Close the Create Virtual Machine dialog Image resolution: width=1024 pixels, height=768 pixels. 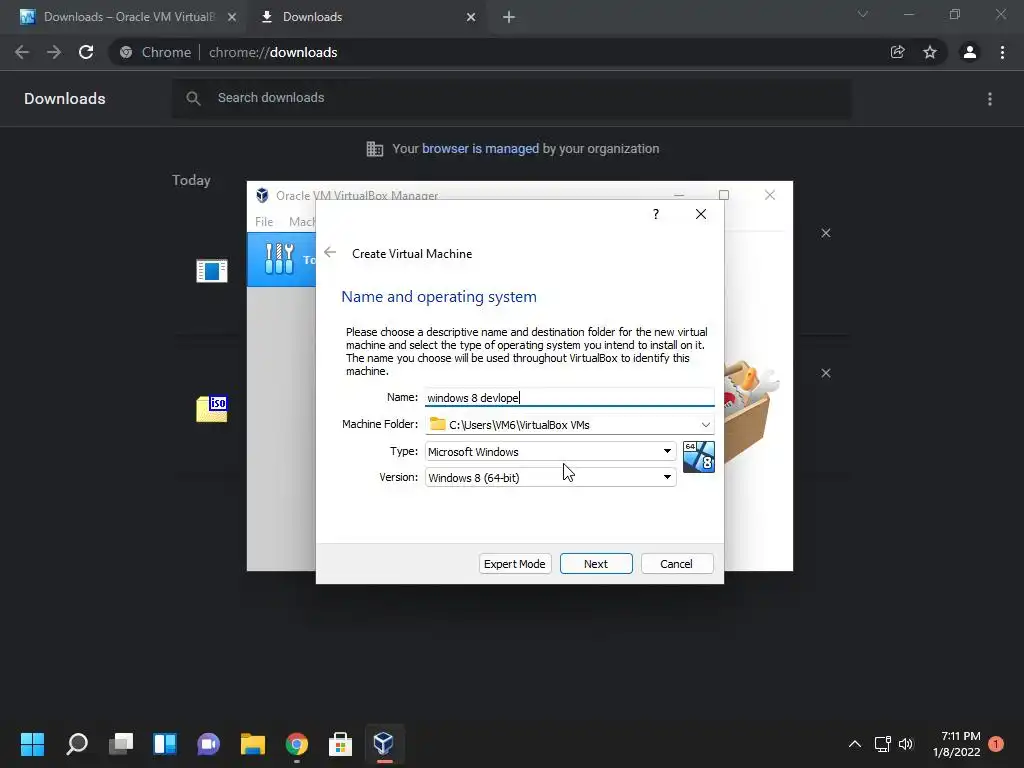click(x=701, y=214)
